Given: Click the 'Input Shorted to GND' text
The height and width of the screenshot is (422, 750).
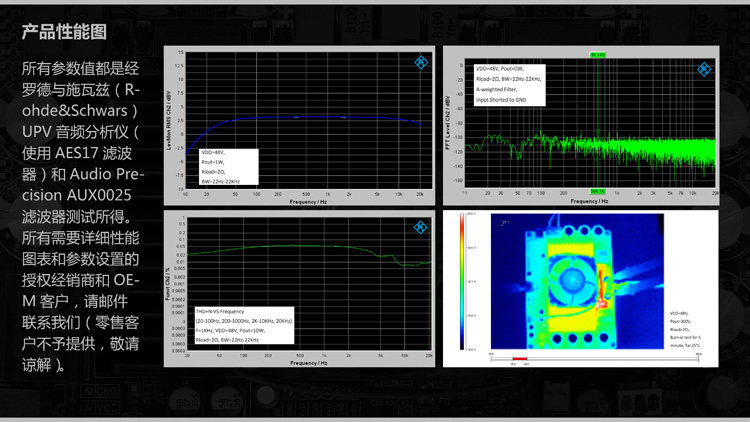Looking at the screenshot, I should (501, 100).
